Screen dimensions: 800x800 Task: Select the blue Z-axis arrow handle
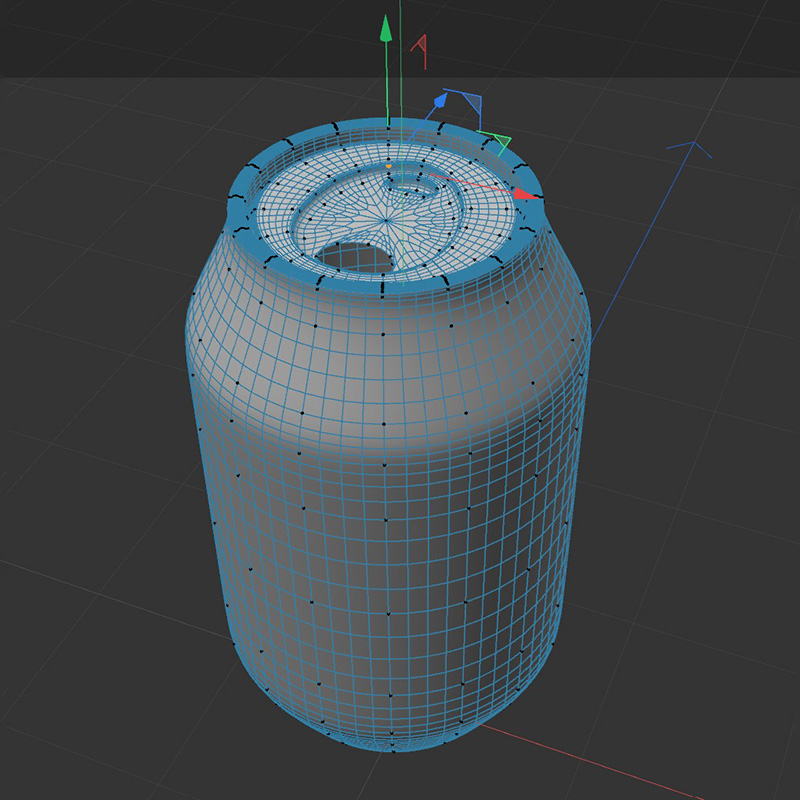point(442,100)
